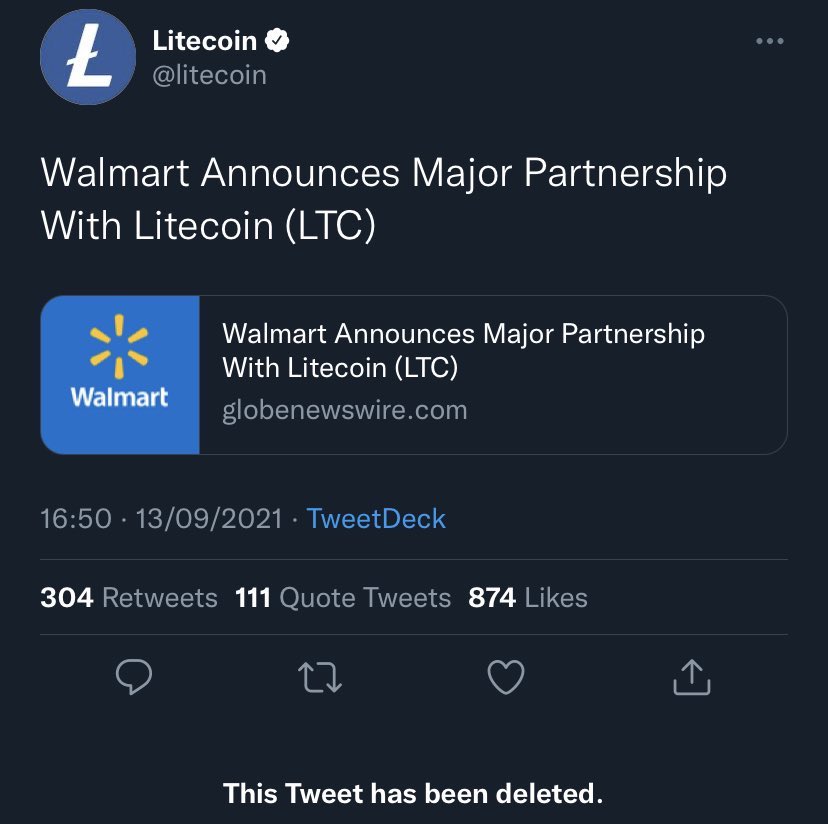The height and width of the screenshot is (824, 828).
Task: Open the Walmart logo card thumbnail
Action: [x=120, y=375]
